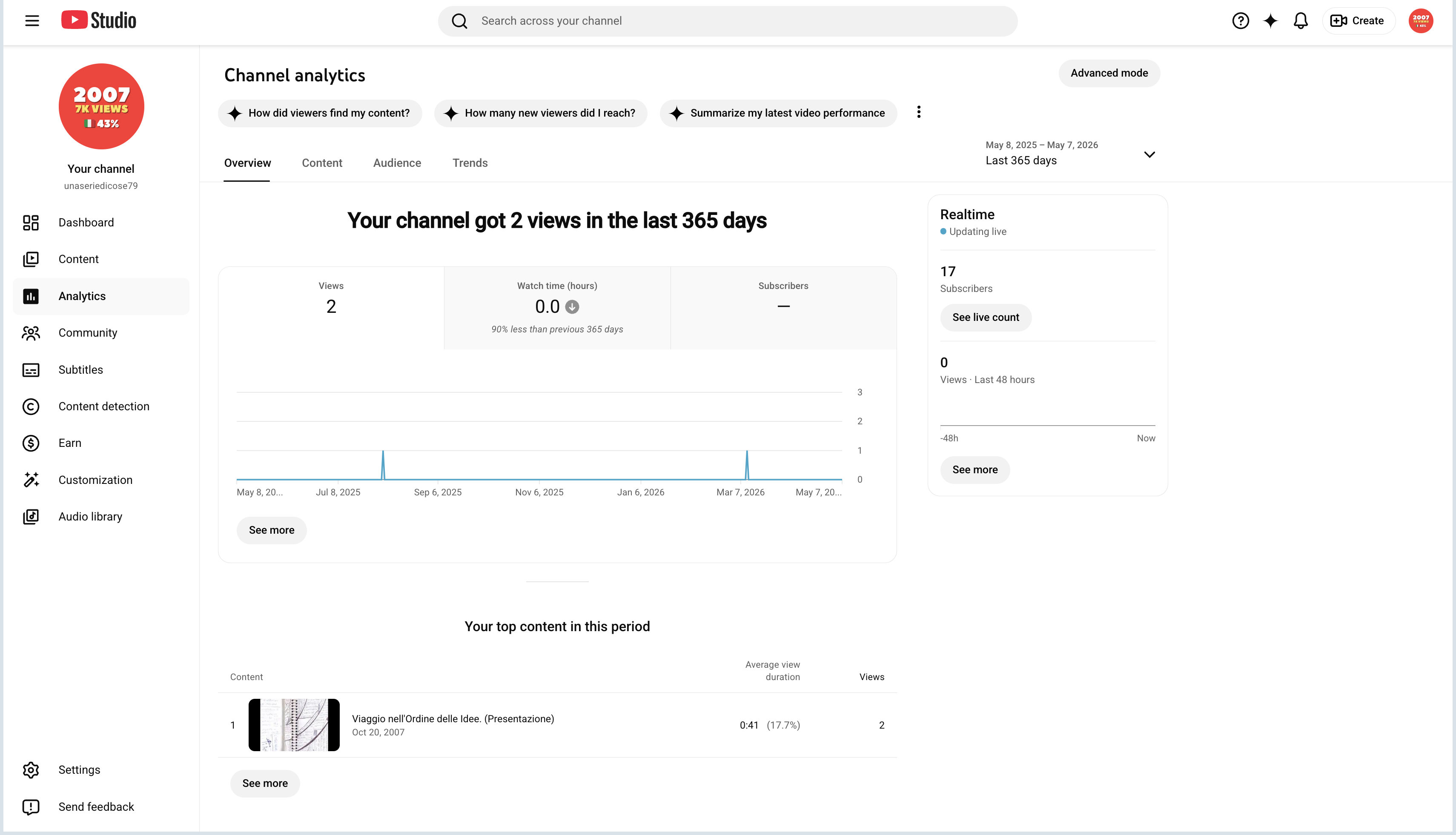Open the notifications bell
The height and width of the screenshot is (835, 1456).
(x=1301, y=21)
